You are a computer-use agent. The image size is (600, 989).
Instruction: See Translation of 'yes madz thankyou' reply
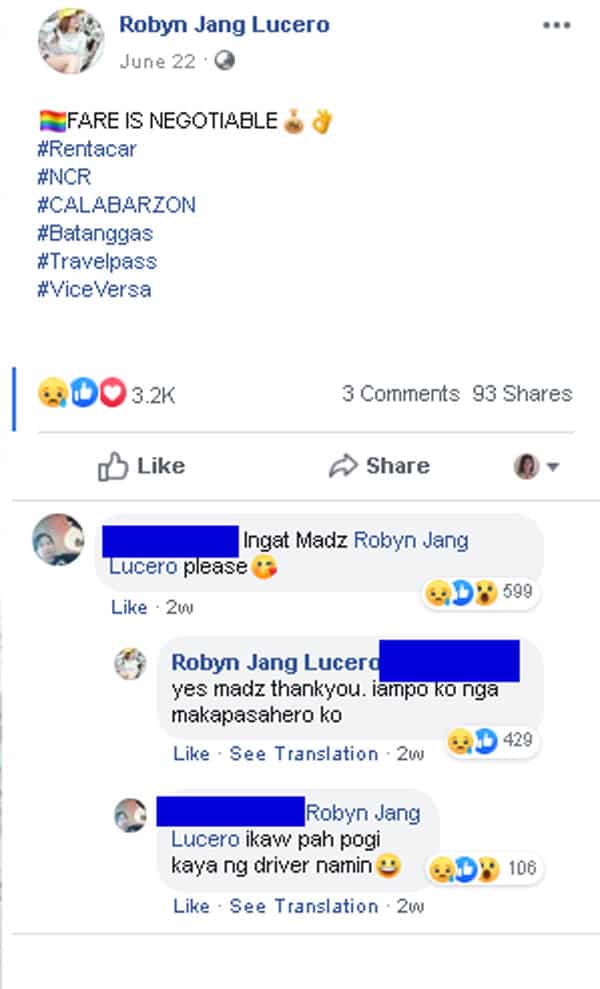point(304,753)
